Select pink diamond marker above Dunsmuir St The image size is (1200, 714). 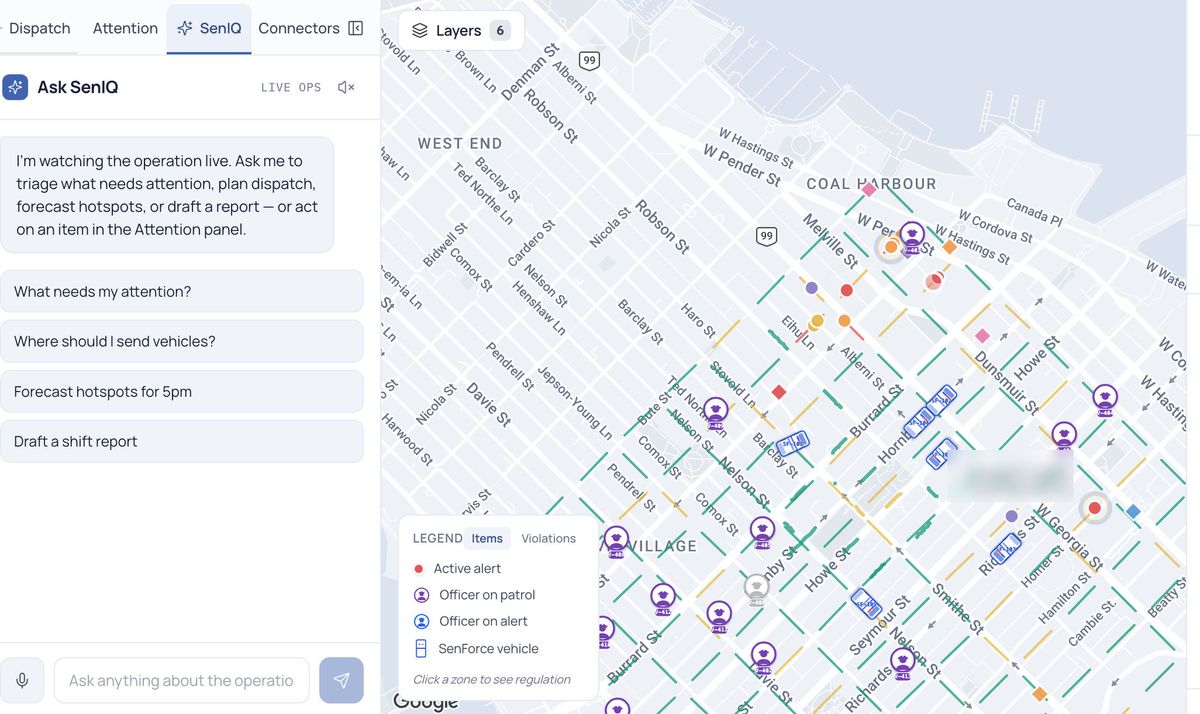982,336
